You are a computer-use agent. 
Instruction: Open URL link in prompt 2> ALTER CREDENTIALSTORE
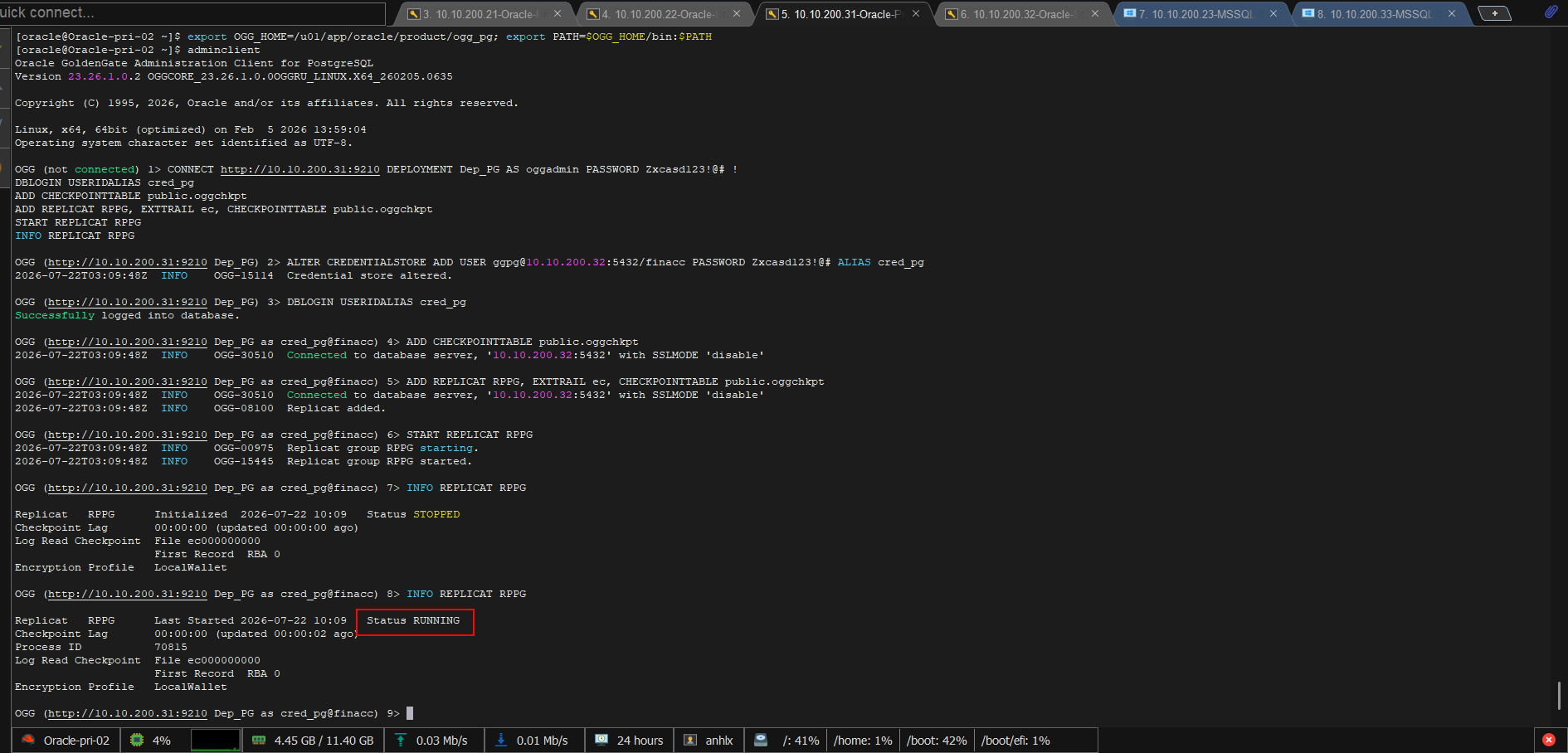pyautogui.click(x=127, y=262)
